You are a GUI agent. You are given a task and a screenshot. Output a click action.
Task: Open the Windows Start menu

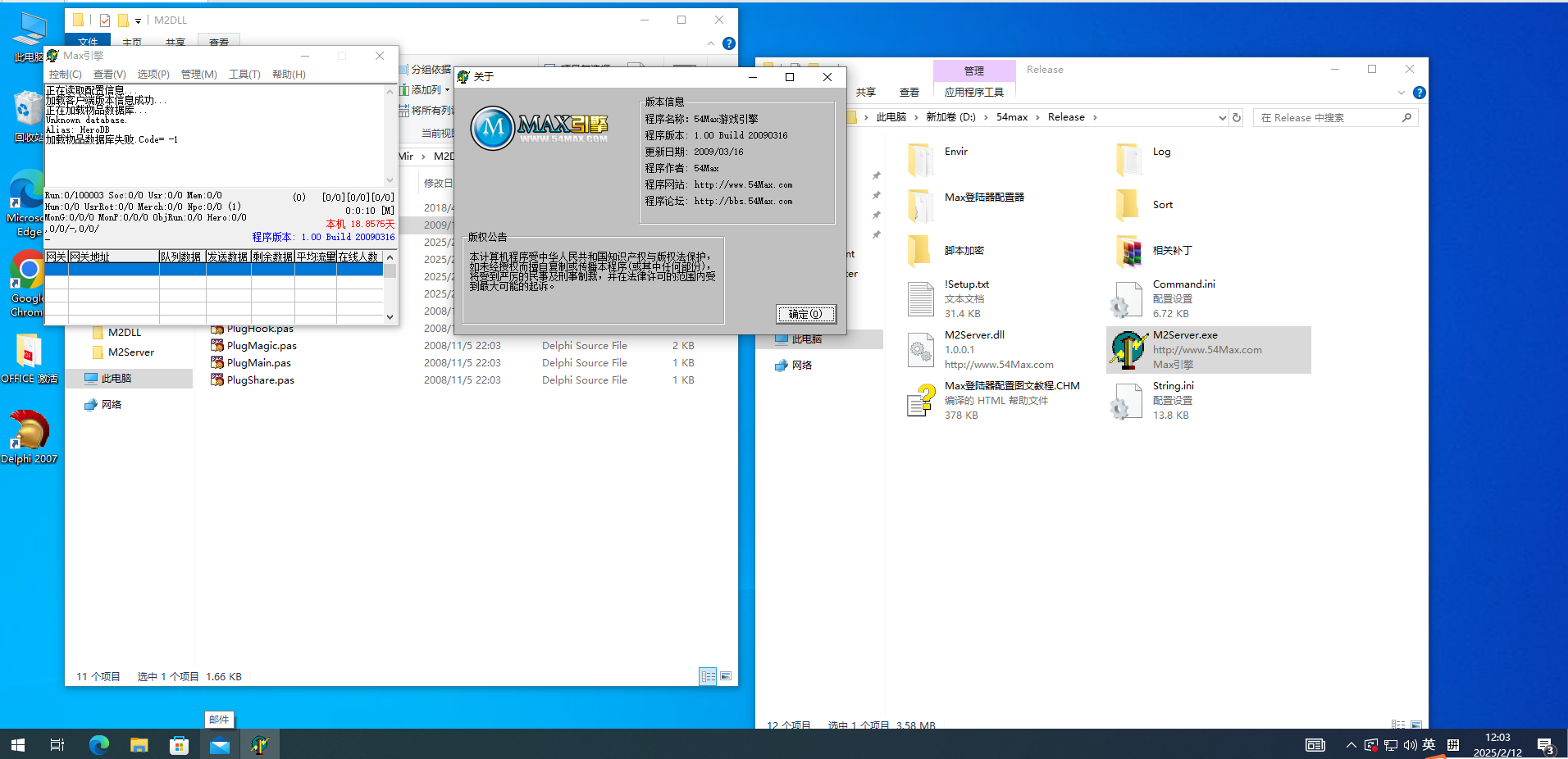pyautogui.click(x=18, y=745)
